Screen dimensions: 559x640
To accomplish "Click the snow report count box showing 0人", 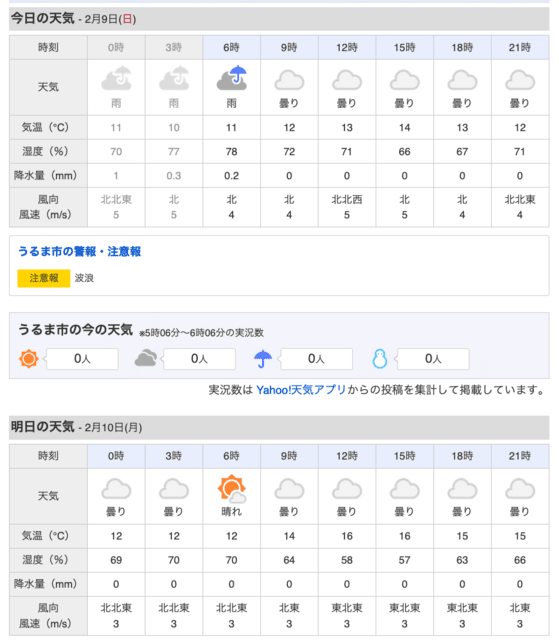I will tap(433, 359).
